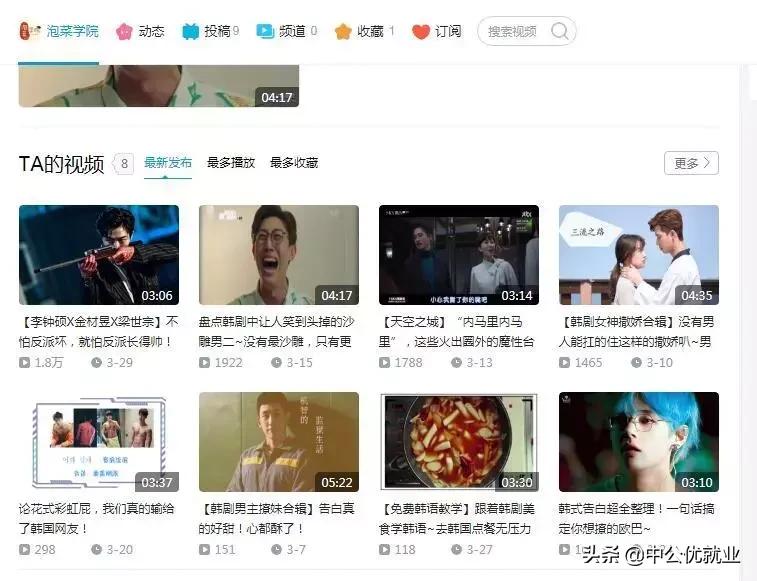Click play-count icon beside 1465
Image resolution: width=757 pixels, height=581 pixels.
pyautogui.click(x=565, y=362)
